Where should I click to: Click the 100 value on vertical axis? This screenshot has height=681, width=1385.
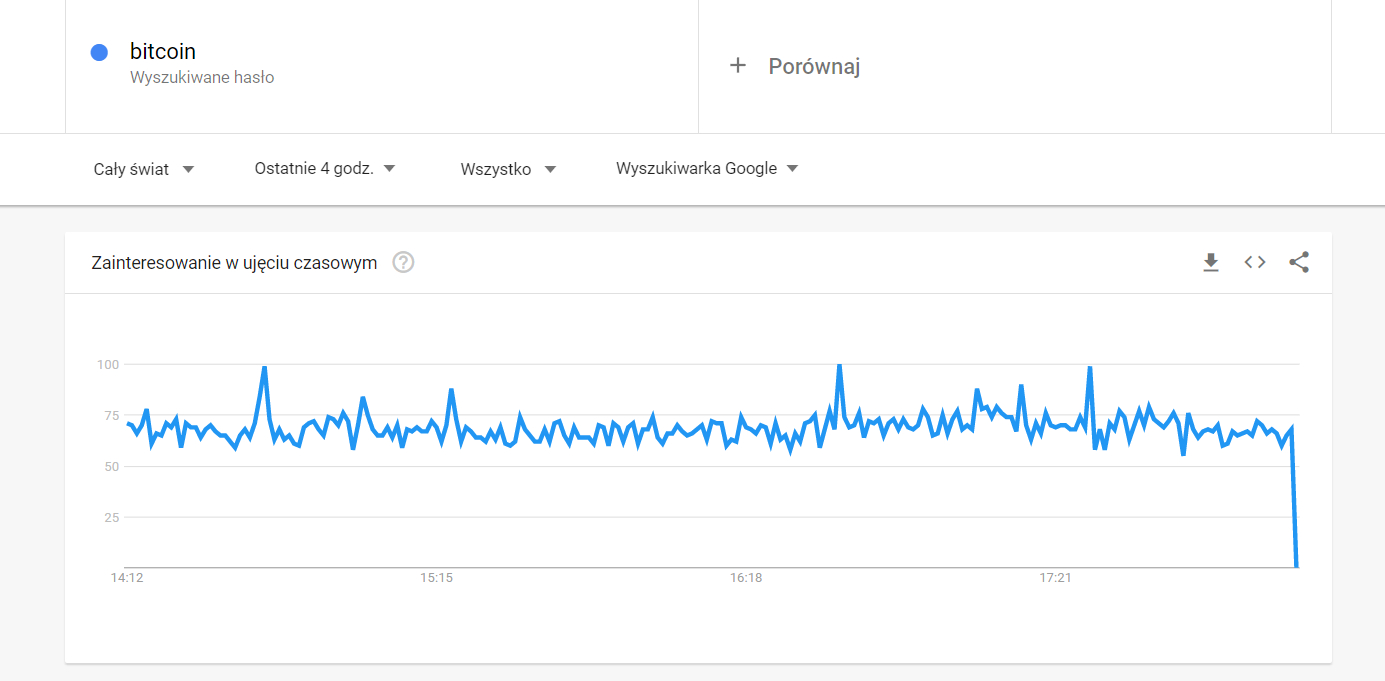[108, 365]
